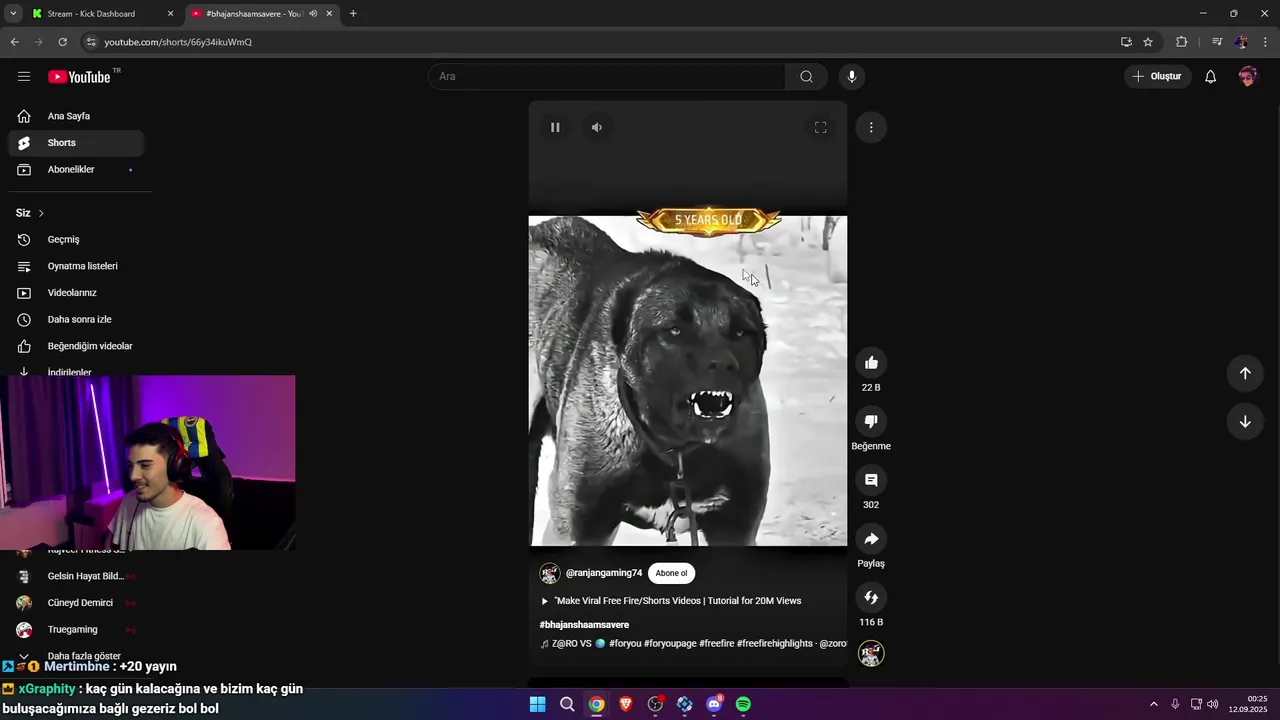Open the @ranjangaming74 channel link
1280x720 pixels.
click(x=604, y=573)
